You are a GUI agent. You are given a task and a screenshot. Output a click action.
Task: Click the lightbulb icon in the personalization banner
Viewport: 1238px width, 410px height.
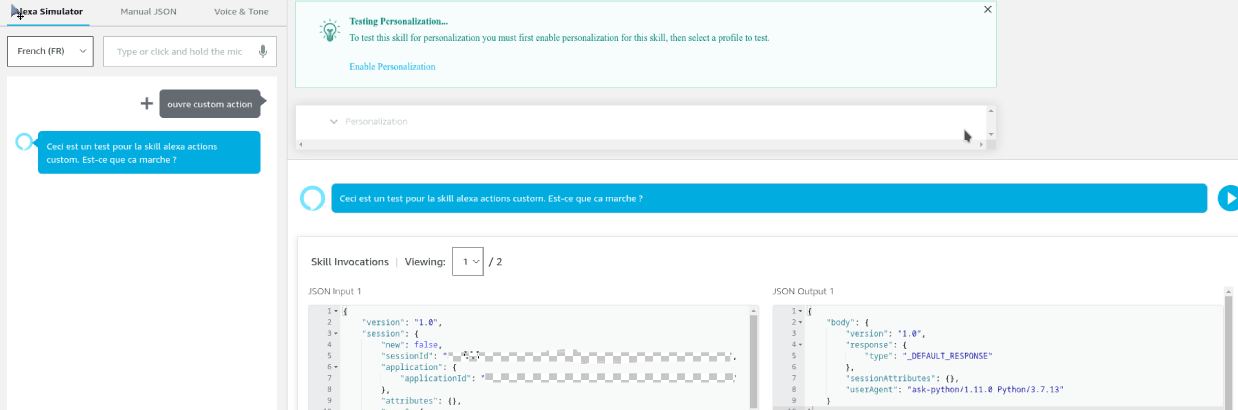coord(329,30)
